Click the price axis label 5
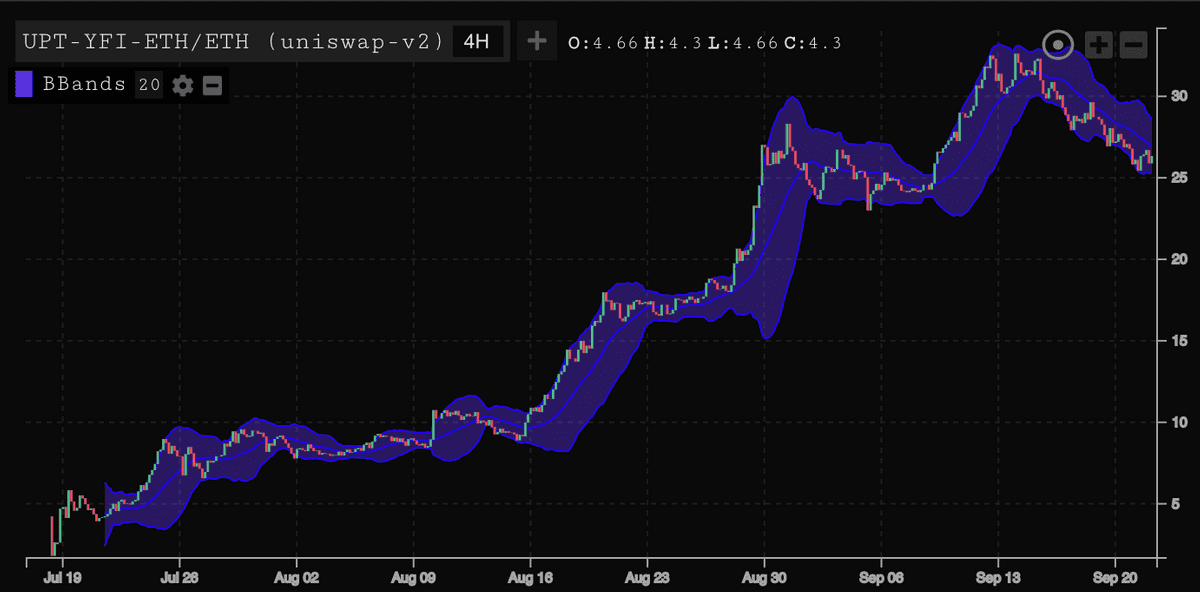This screenshot has height=592, width=1200. point(1175,505)
